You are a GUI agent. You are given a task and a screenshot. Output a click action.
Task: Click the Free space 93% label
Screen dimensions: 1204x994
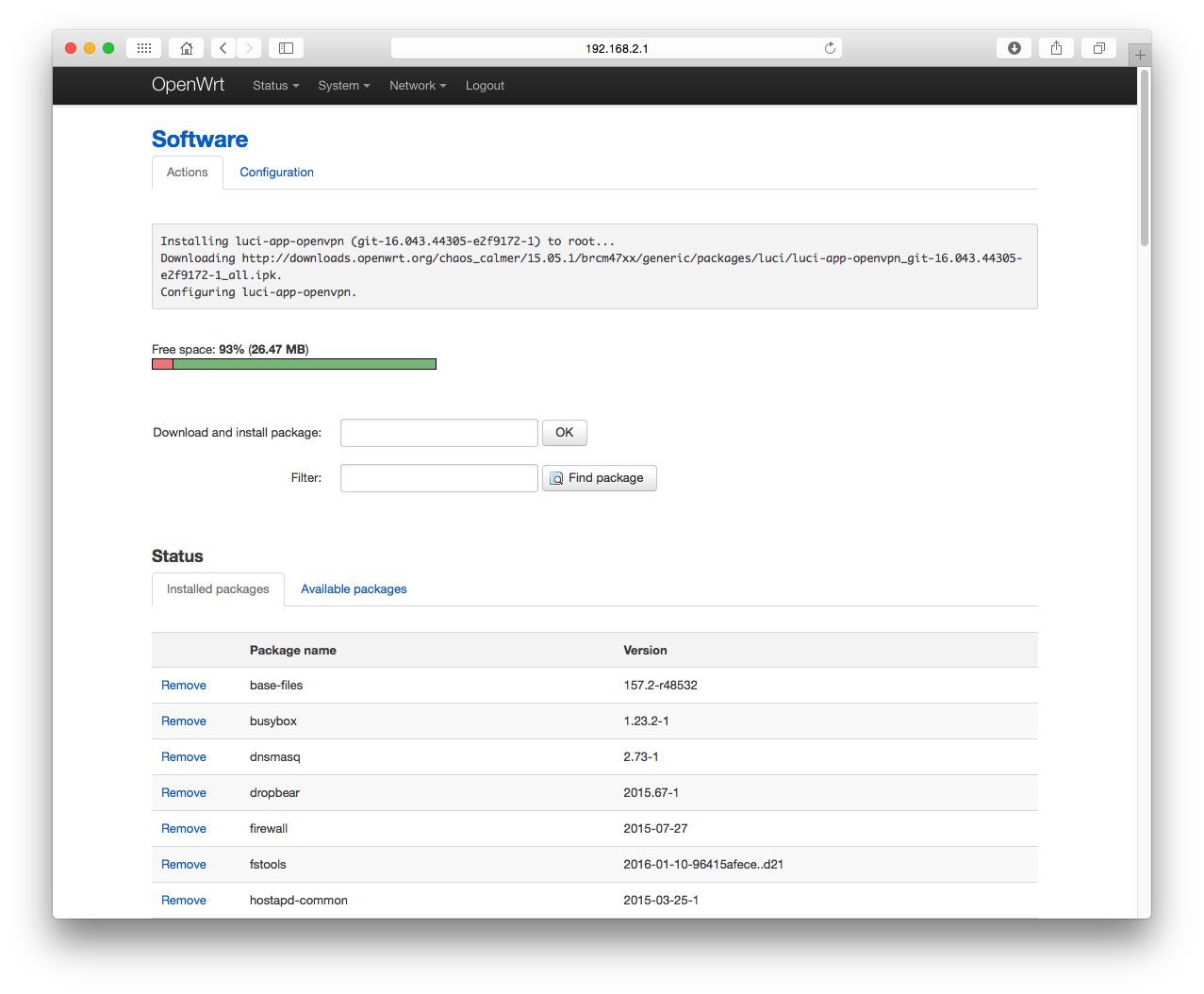(x=230, y=350)
